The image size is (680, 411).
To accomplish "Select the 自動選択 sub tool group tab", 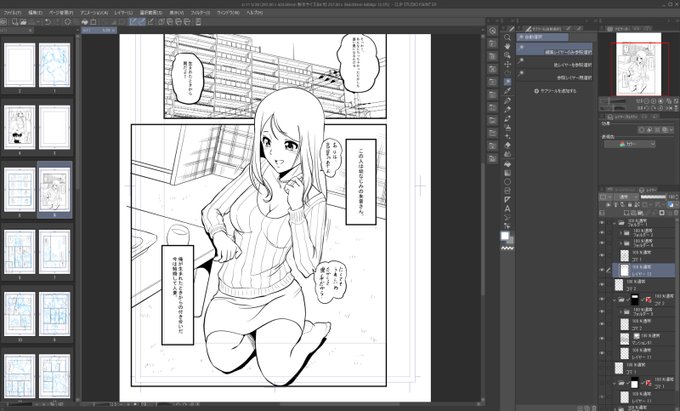I will coord(542,37).
